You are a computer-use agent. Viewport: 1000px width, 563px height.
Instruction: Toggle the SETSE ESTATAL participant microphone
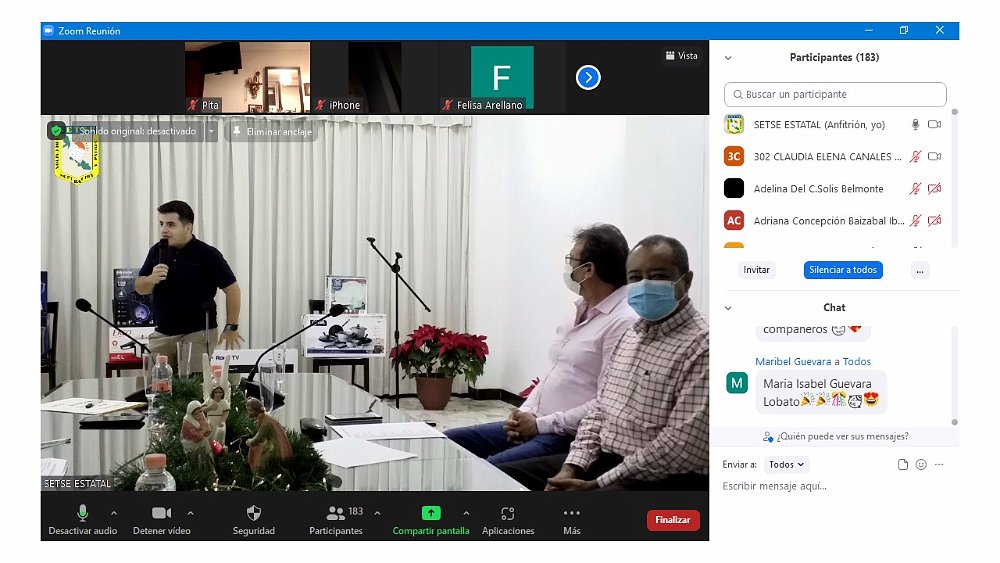pos(914,125)
